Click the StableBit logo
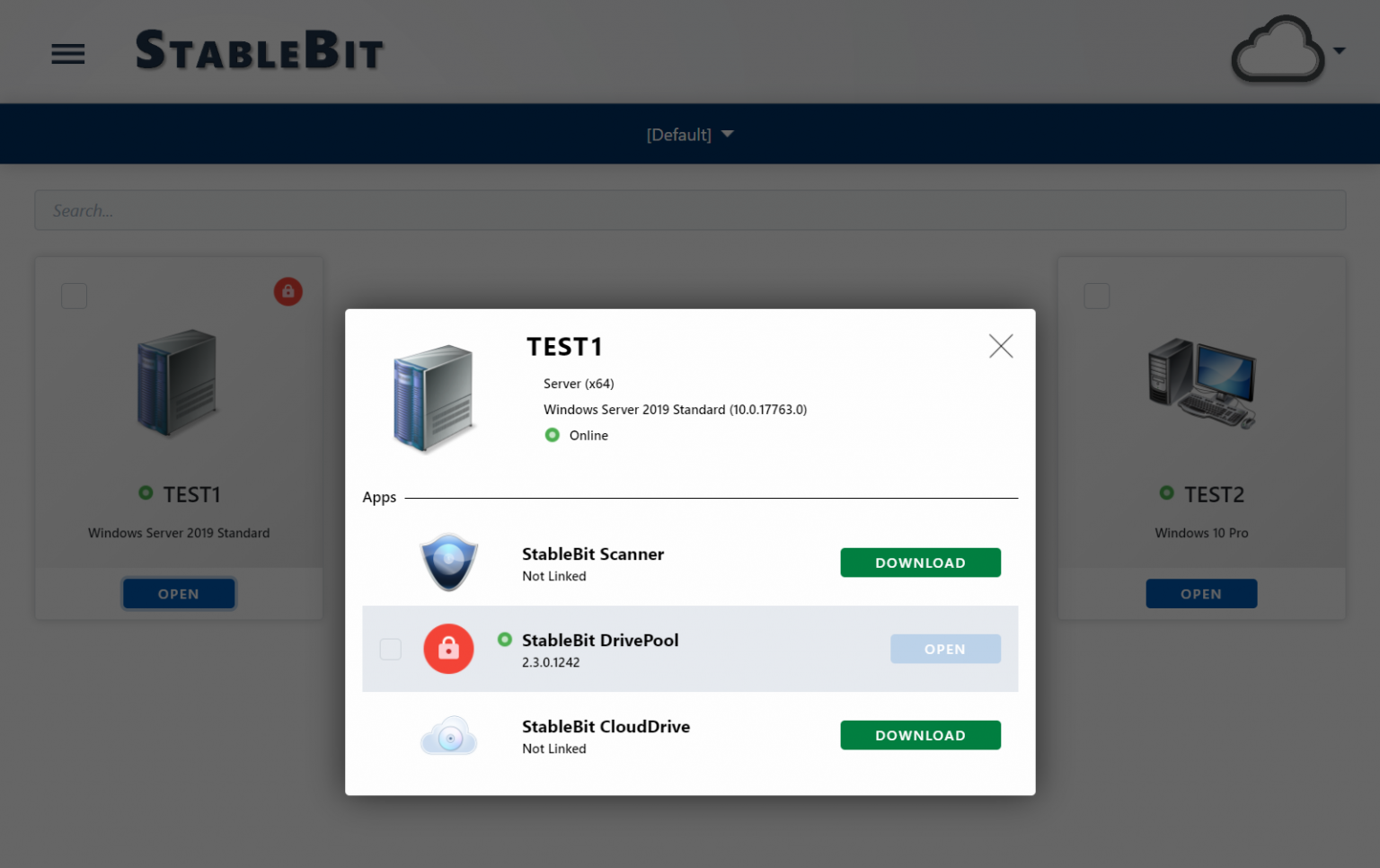The image size is (1380, 868). click(259, 50)
